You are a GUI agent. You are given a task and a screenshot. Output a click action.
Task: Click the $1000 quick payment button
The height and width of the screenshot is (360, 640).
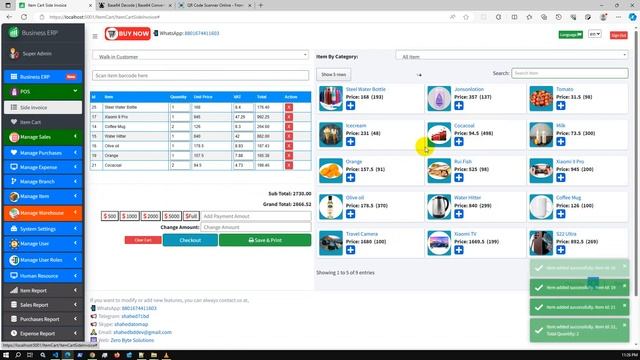(129, 216)
